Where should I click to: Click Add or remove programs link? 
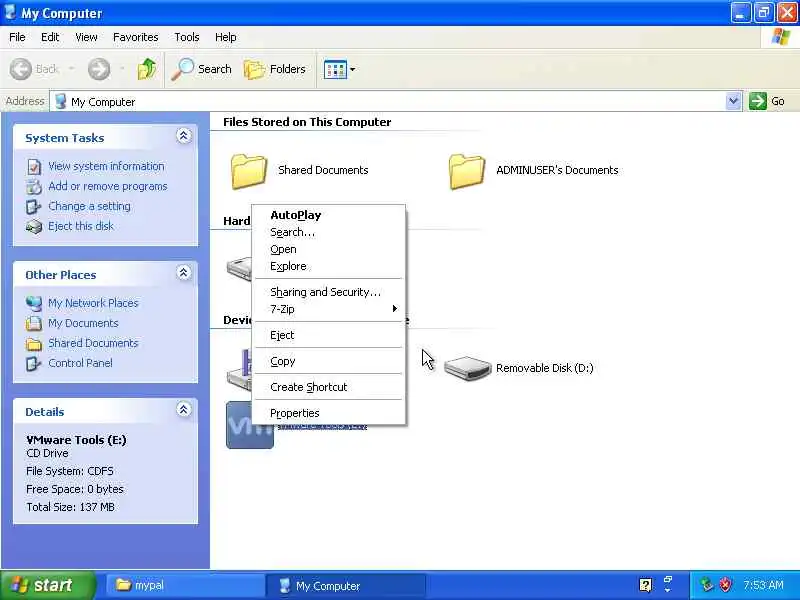(108, 186)
